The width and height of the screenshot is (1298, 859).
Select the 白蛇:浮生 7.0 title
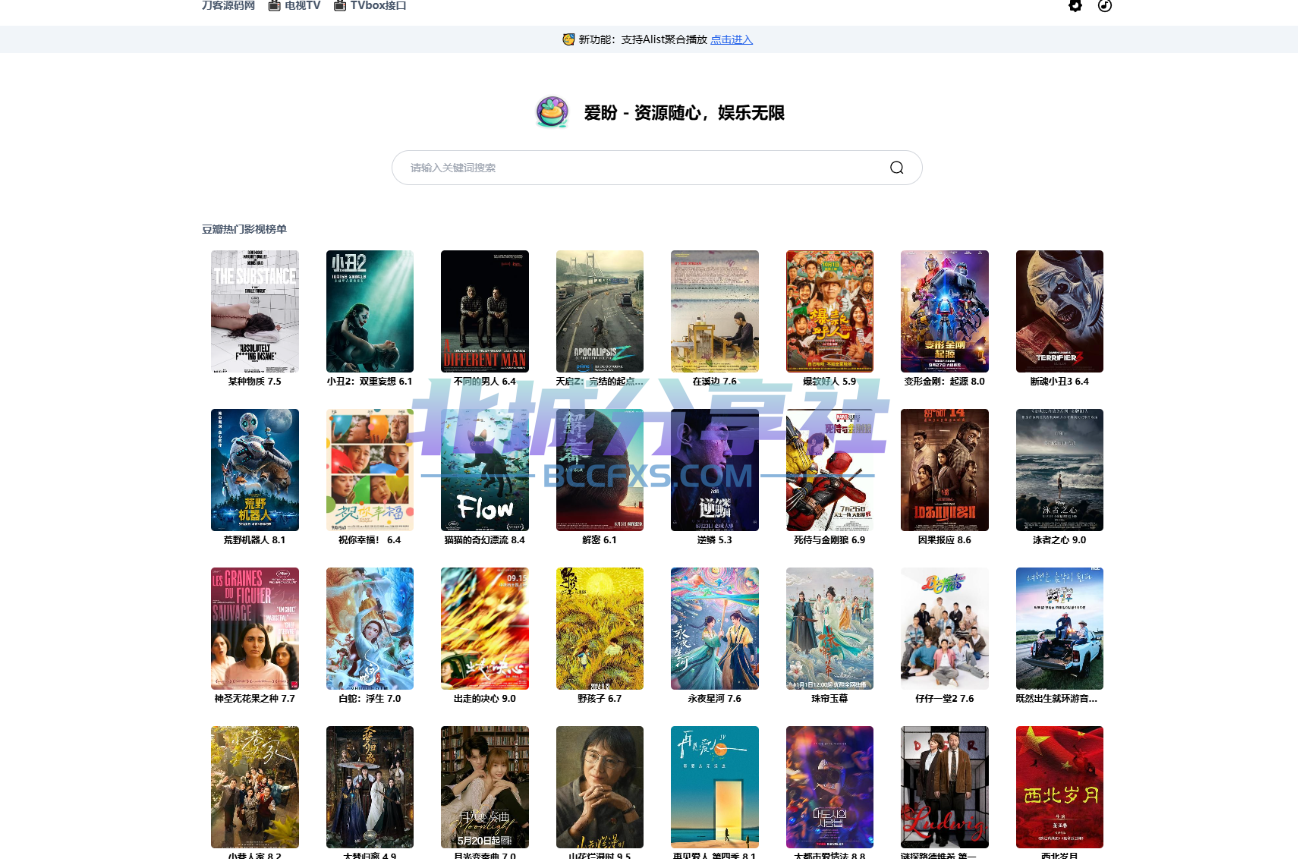[x=370, y=699]
